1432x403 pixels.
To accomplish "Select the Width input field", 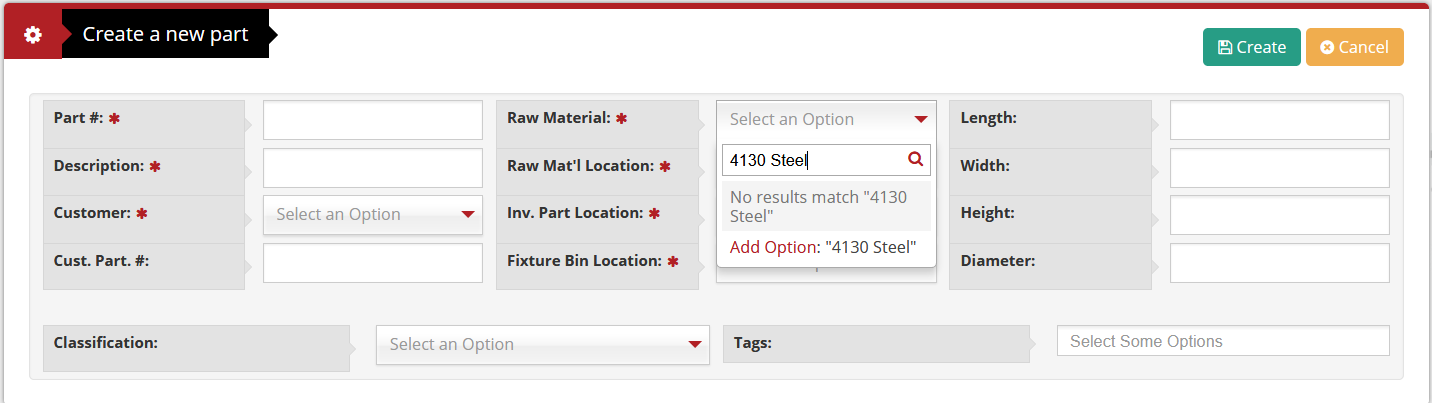I will 1280,168.
